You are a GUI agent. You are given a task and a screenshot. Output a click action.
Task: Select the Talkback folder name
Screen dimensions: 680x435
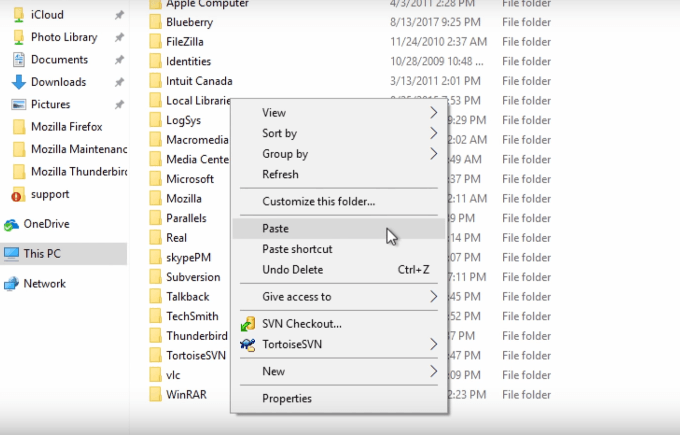188,297
